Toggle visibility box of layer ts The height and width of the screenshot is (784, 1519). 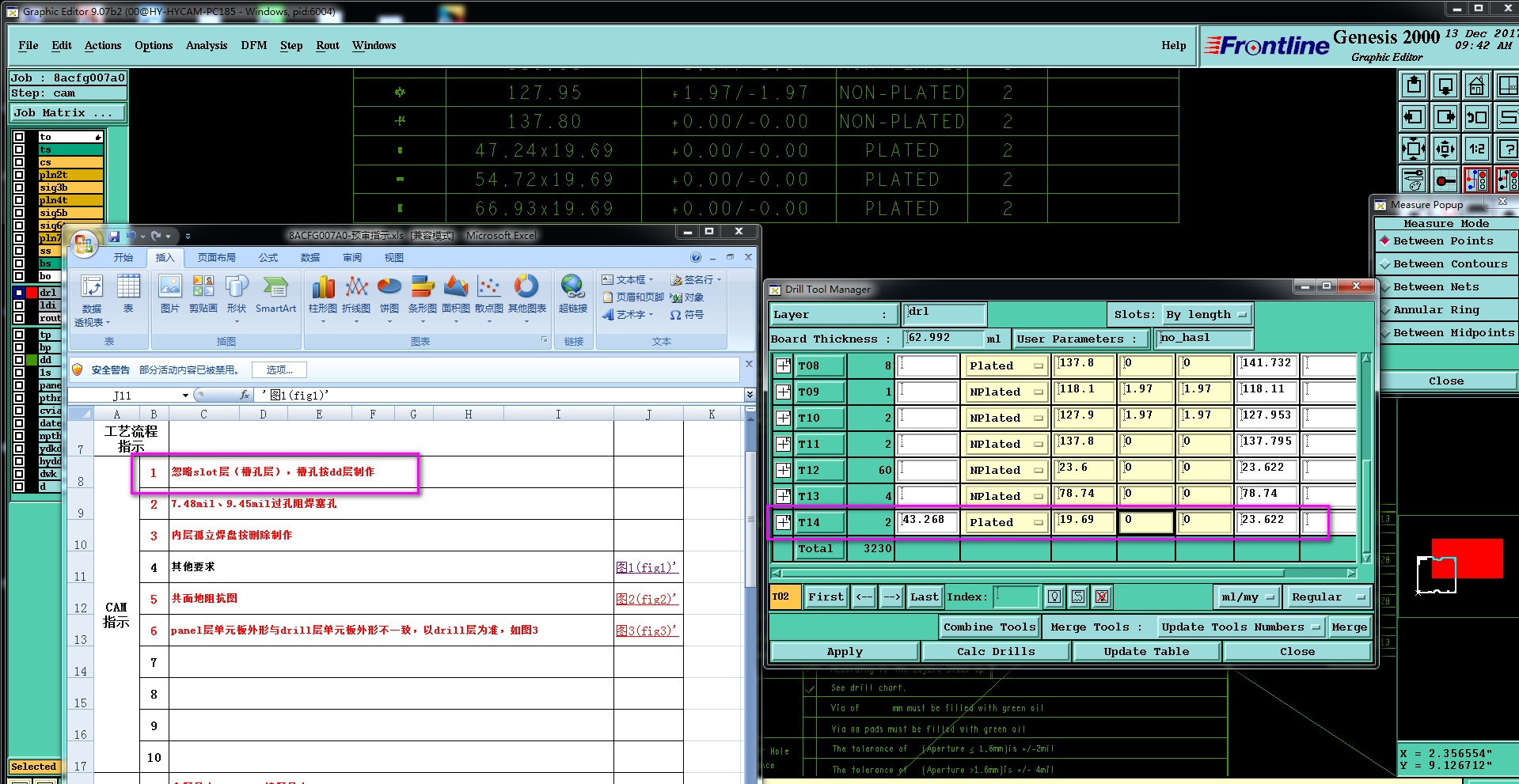click(x=19, y=150)
